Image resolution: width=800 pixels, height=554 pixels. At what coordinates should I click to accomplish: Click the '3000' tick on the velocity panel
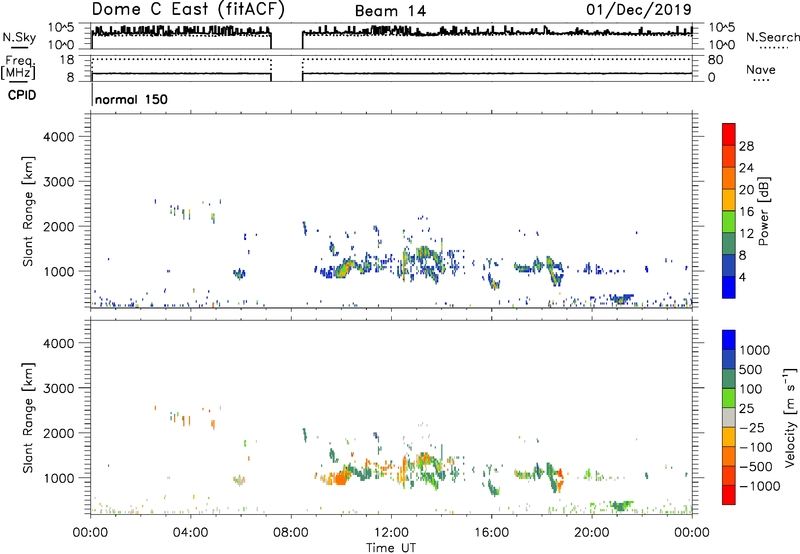[x=58, y=388]
